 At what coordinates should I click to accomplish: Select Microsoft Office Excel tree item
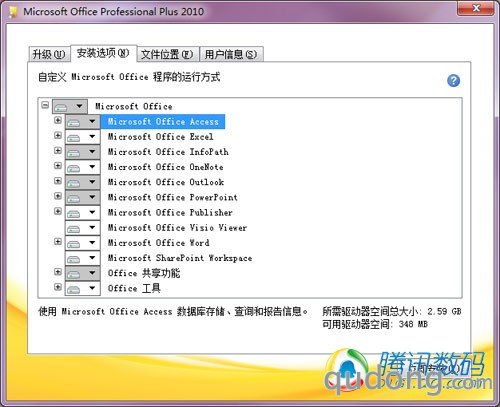[x=160, y=137]
